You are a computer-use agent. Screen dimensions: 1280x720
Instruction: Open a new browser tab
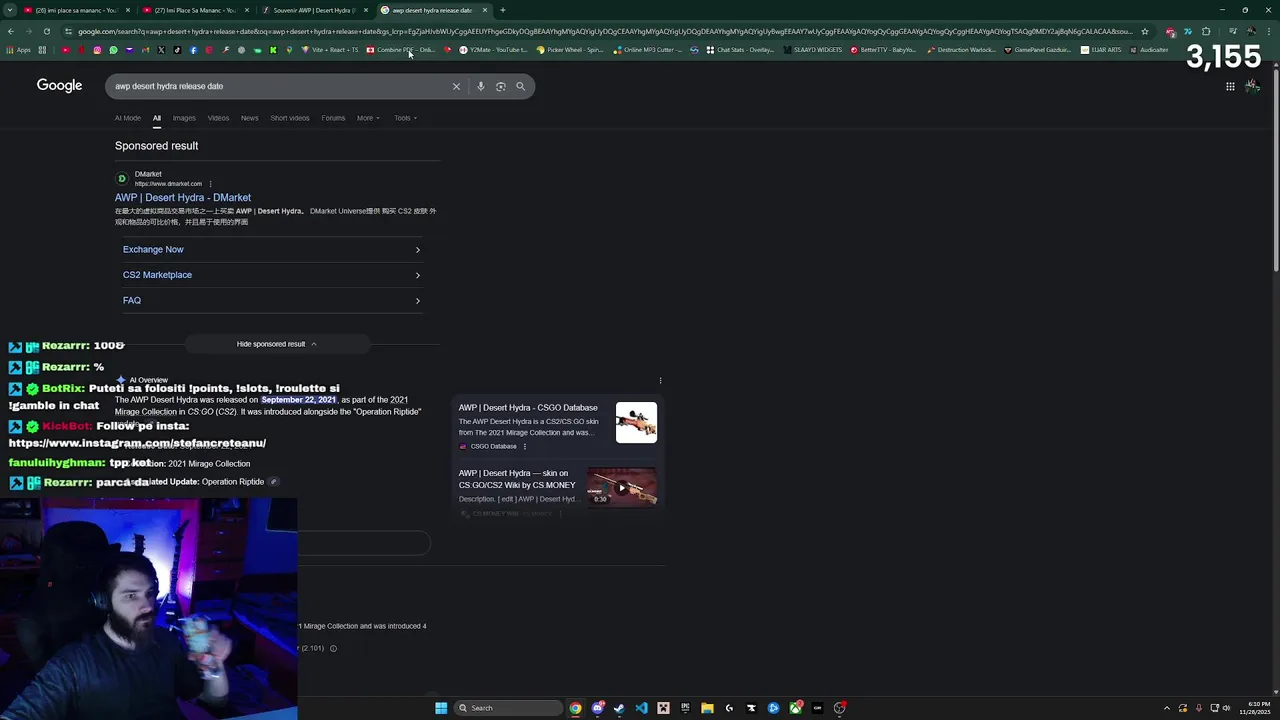point(502,10)
